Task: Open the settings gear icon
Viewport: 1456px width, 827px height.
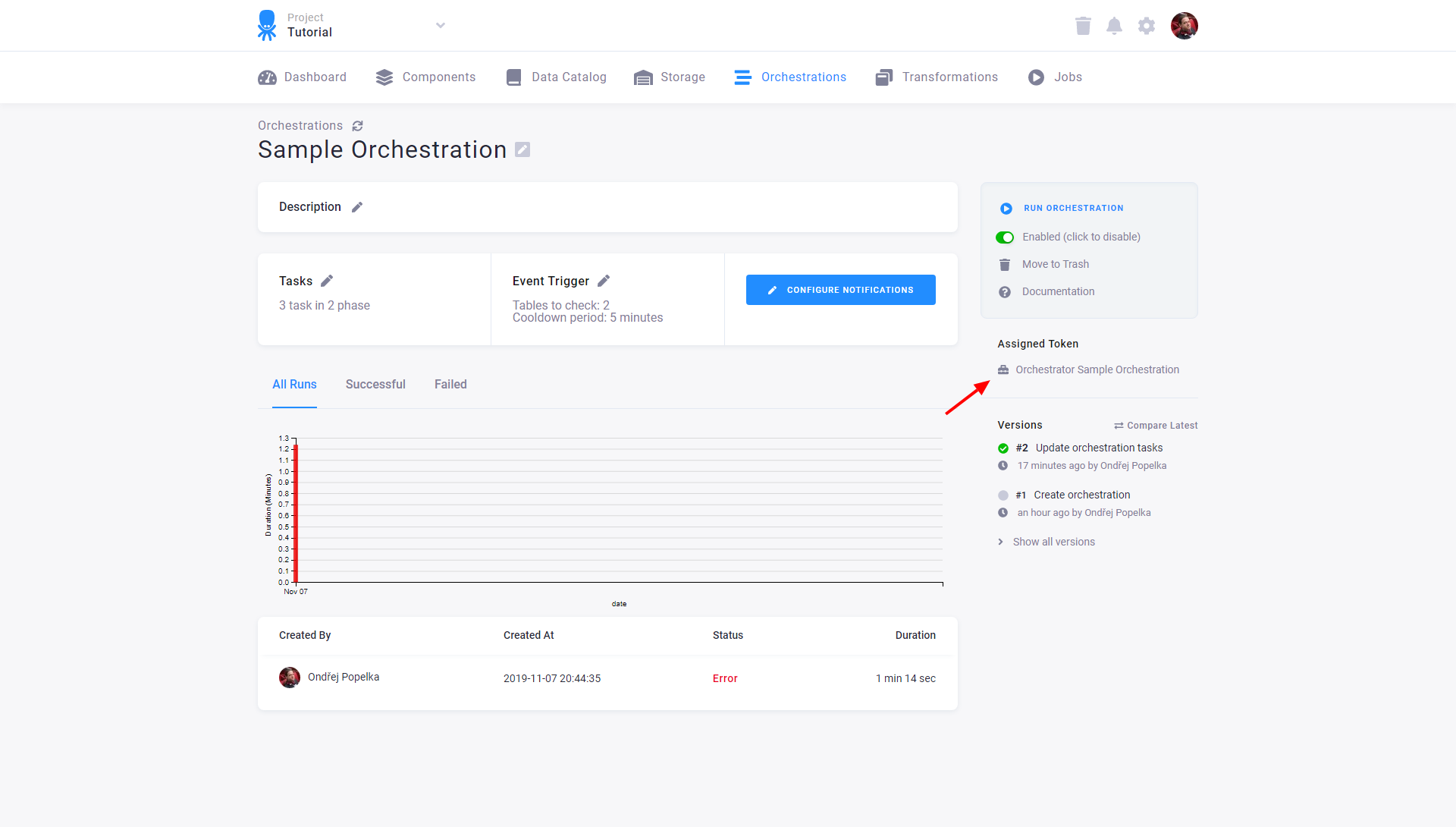Action: tap(1147, 25)
